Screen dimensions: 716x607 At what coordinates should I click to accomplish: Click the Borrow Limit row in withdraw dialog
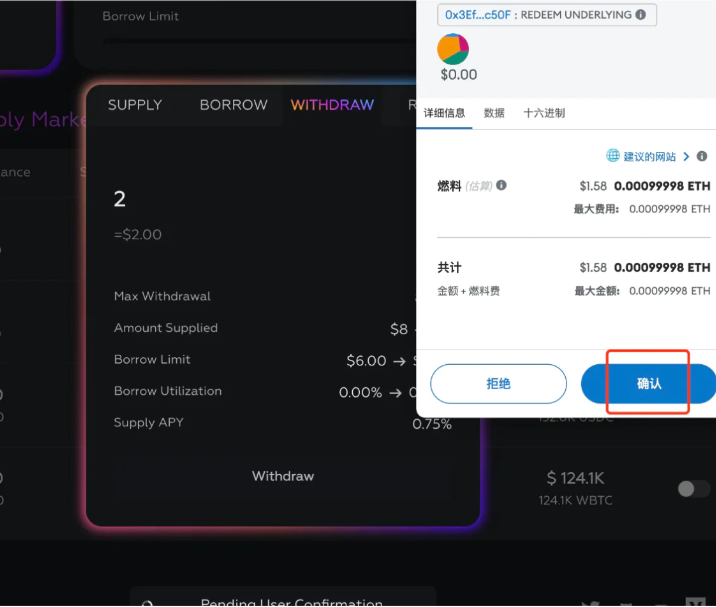click(x=265, y=360)
